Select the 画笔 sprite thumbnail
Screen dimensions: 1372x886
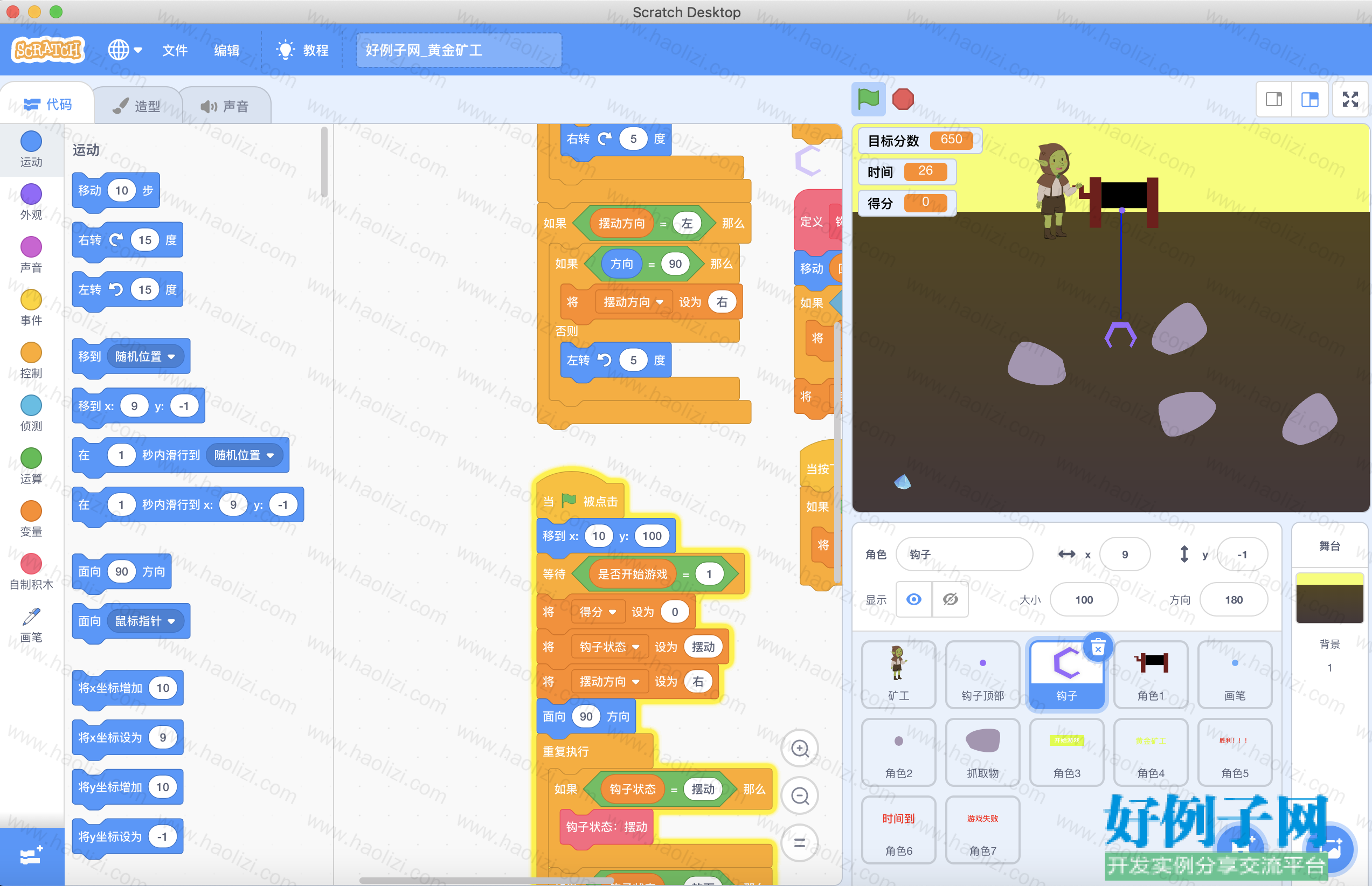(x=1235, y=674)
